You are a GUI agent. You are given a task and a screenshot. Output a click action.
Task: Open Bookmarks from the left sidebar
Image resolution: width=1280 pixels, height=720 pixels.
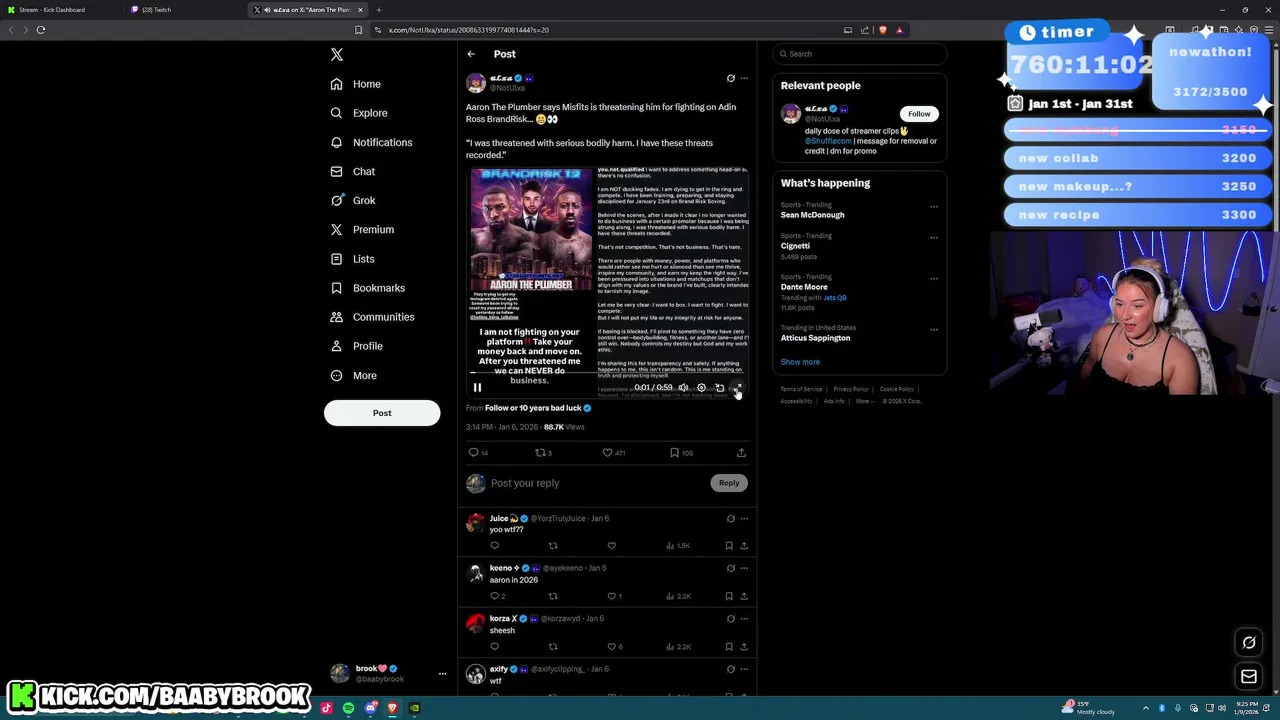pos(367,288)
